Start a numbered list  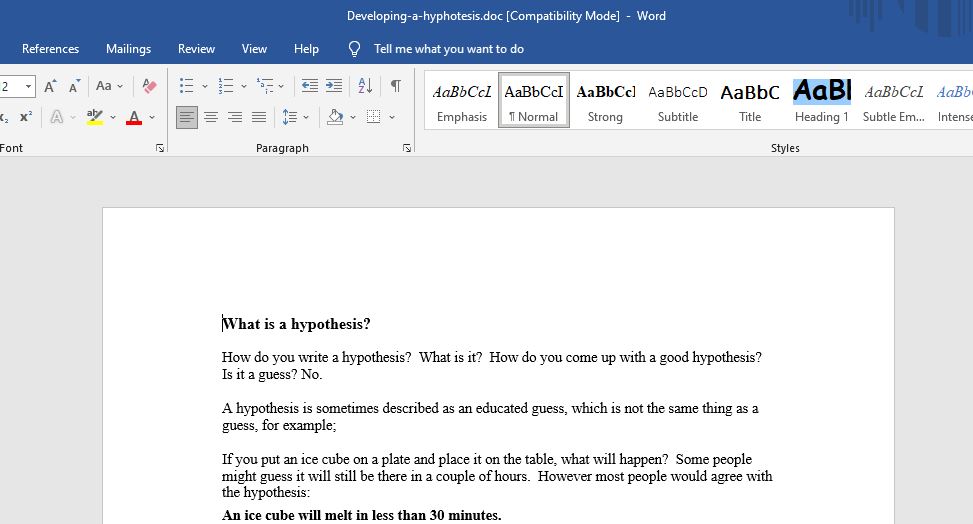(226, 86)
